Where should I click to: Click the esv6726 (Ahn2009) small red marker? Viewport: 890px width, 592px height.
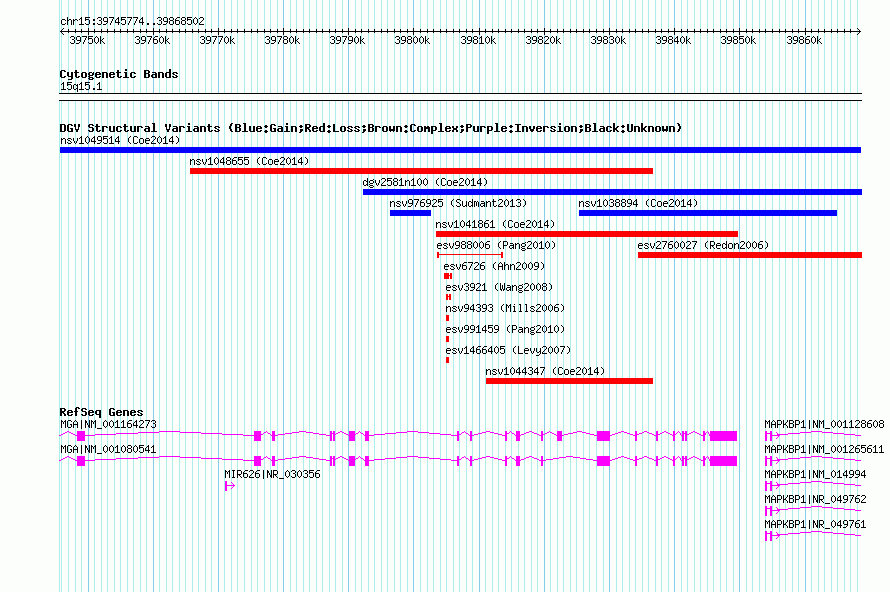(448, 276)
